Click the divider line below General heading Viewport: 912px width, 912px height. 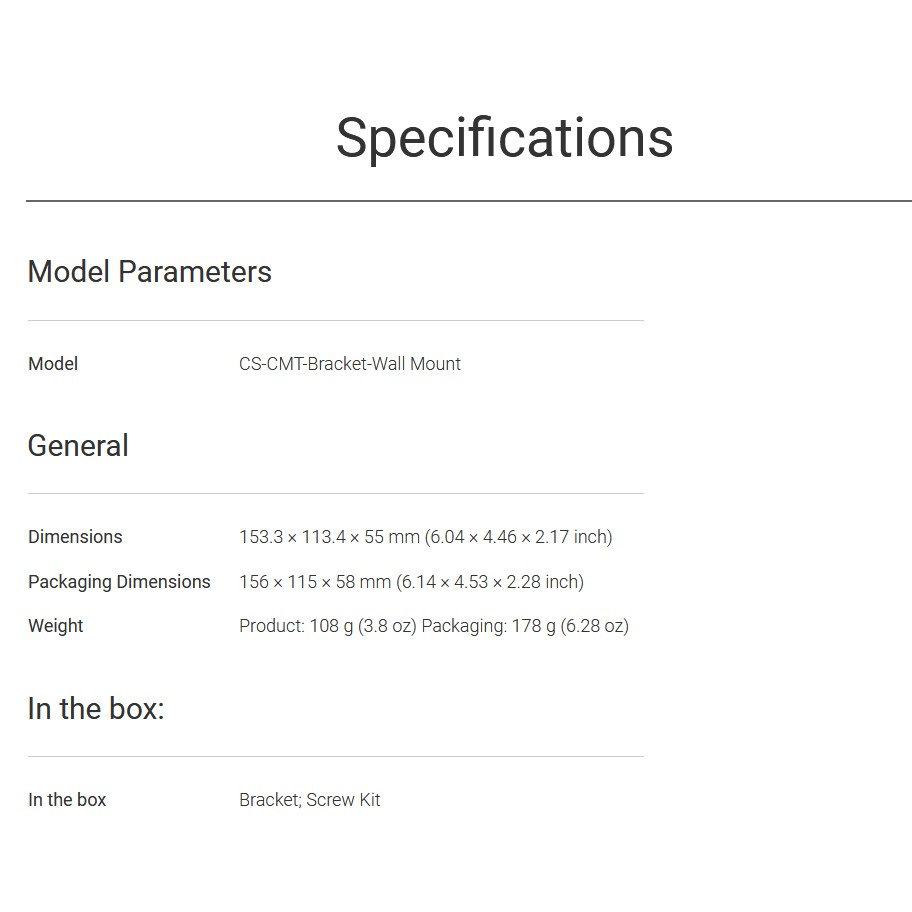[335, 493]
